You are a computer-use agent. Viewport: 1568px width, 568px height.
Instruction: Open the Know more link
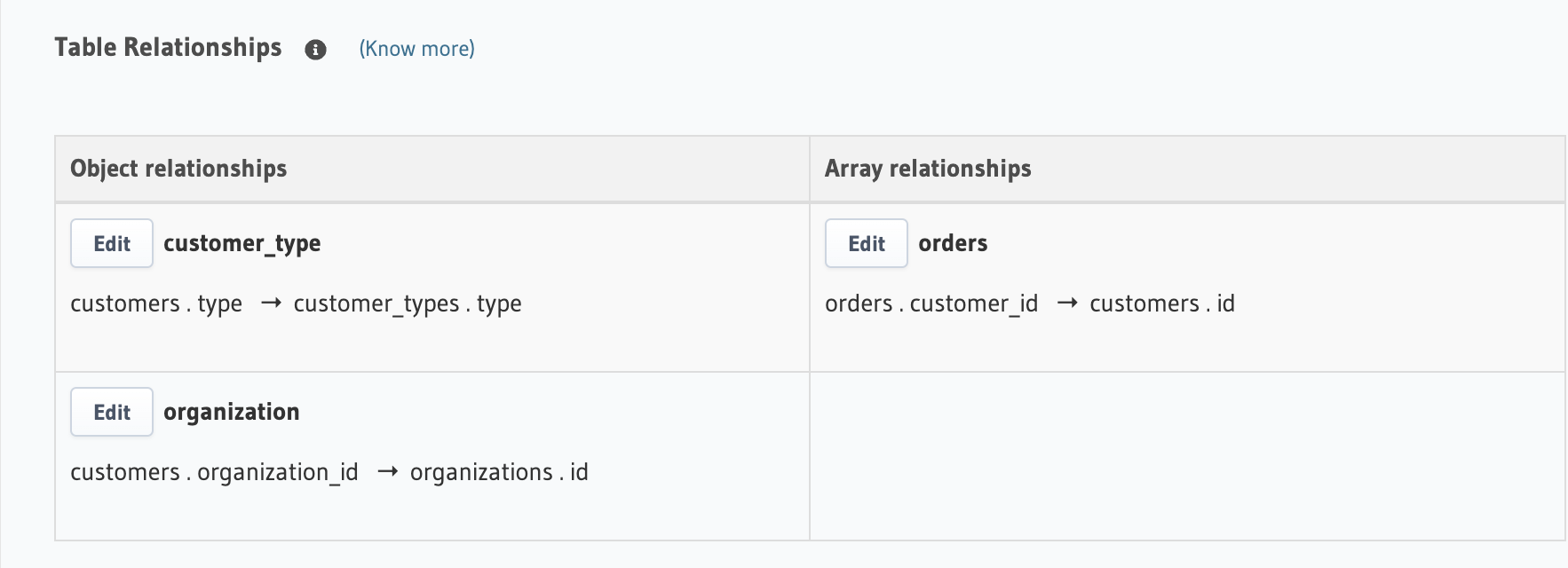click(x=416, y=49)
